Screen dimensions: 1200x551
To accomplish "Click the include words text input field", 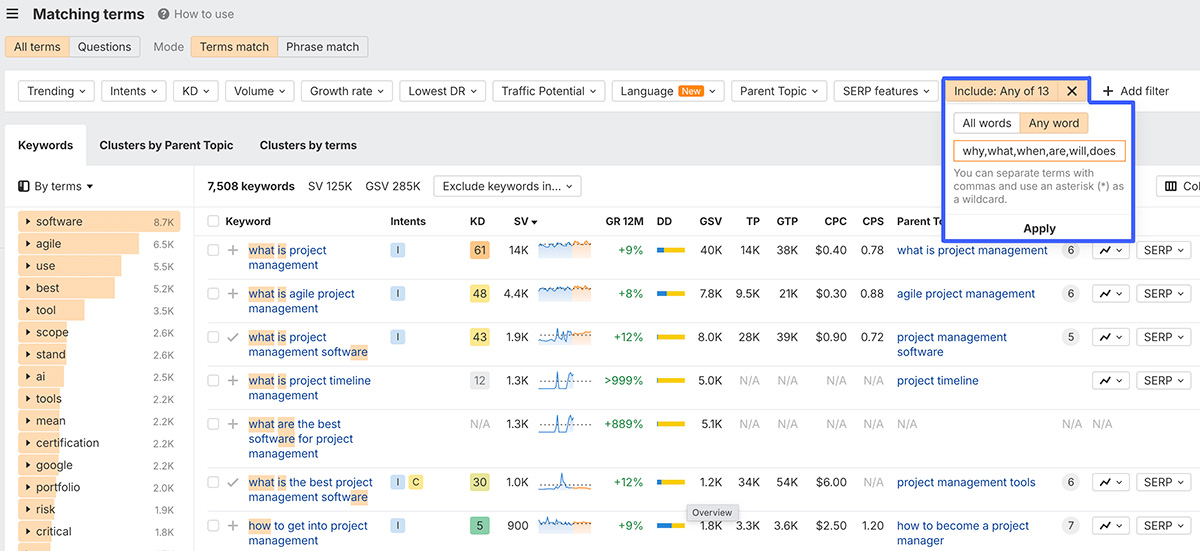I will tap(1039, 151).
